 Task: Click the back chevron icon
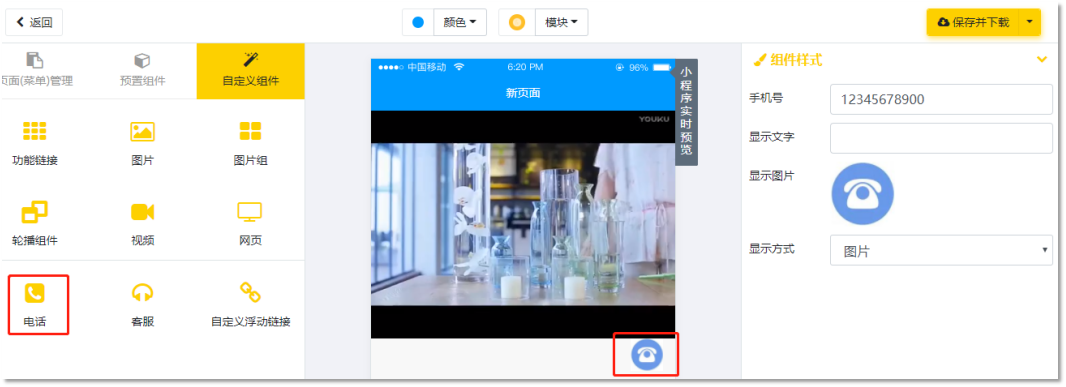[x=20, y=22]
